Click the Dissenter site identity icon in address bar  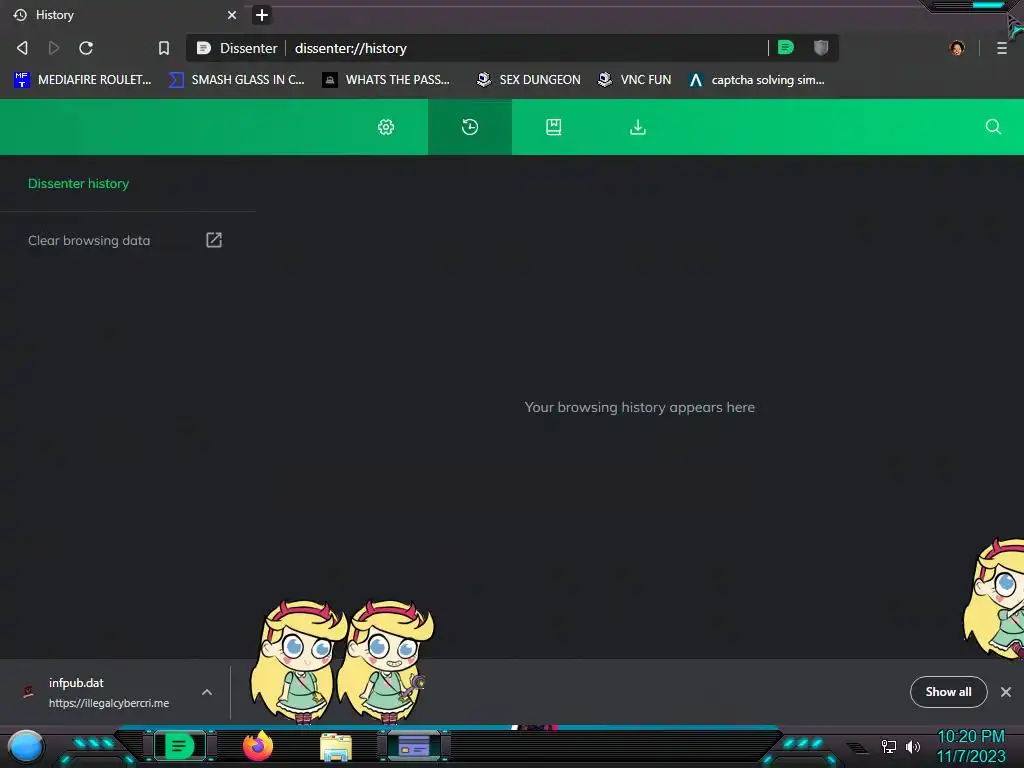click(204, 48)
